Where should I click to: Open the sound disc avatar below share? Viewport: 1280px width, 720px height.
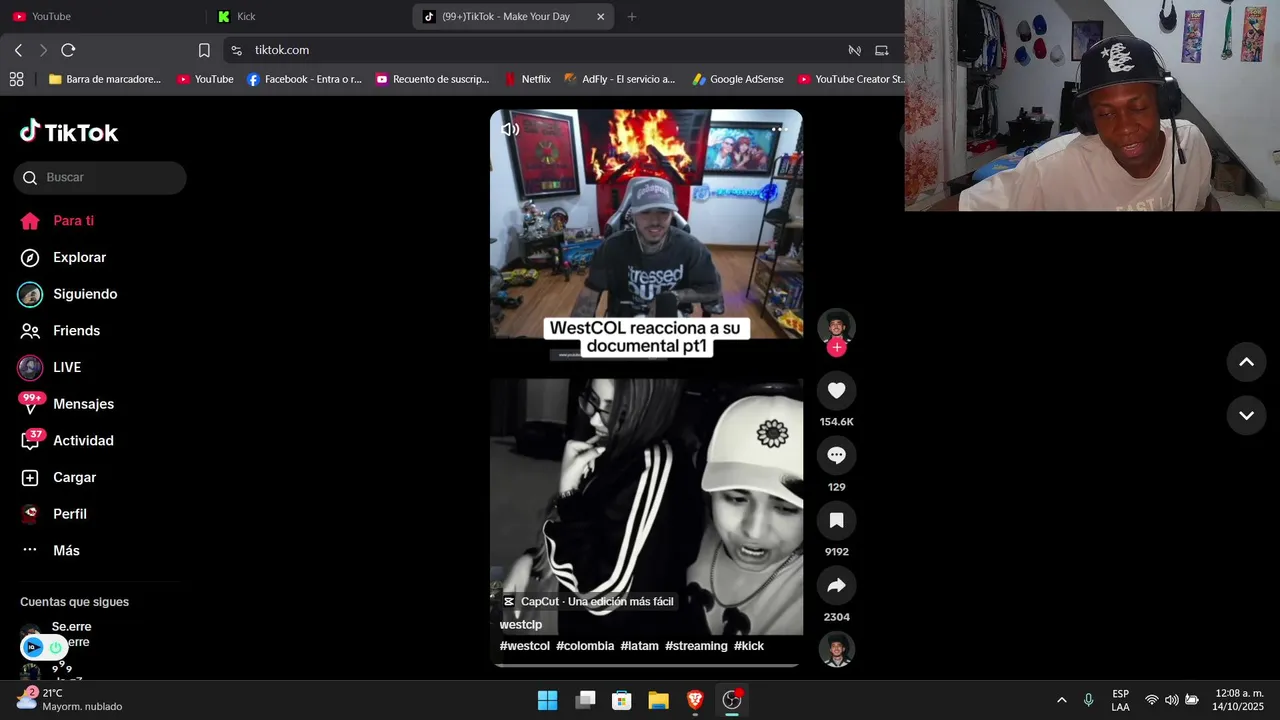[x=837, y=650]
